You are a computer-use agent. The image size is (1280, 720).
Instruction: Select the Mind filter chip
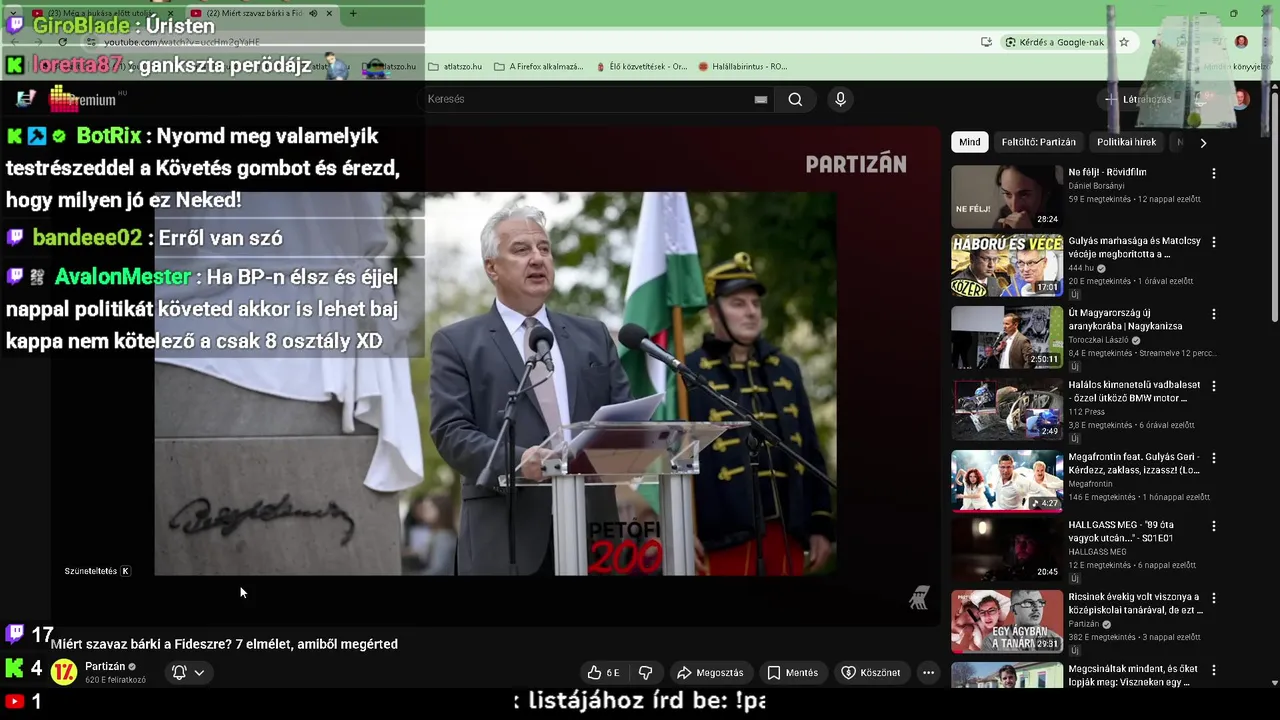(x=970, y=142)
